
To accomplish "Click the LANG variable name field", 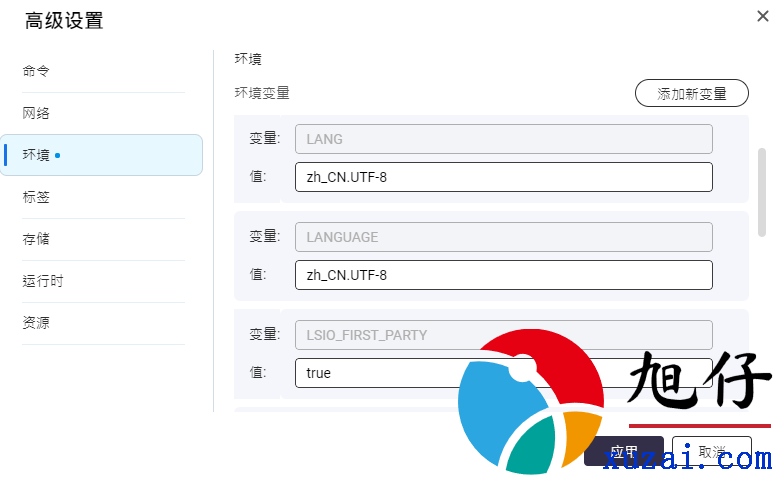I will 504,139.
